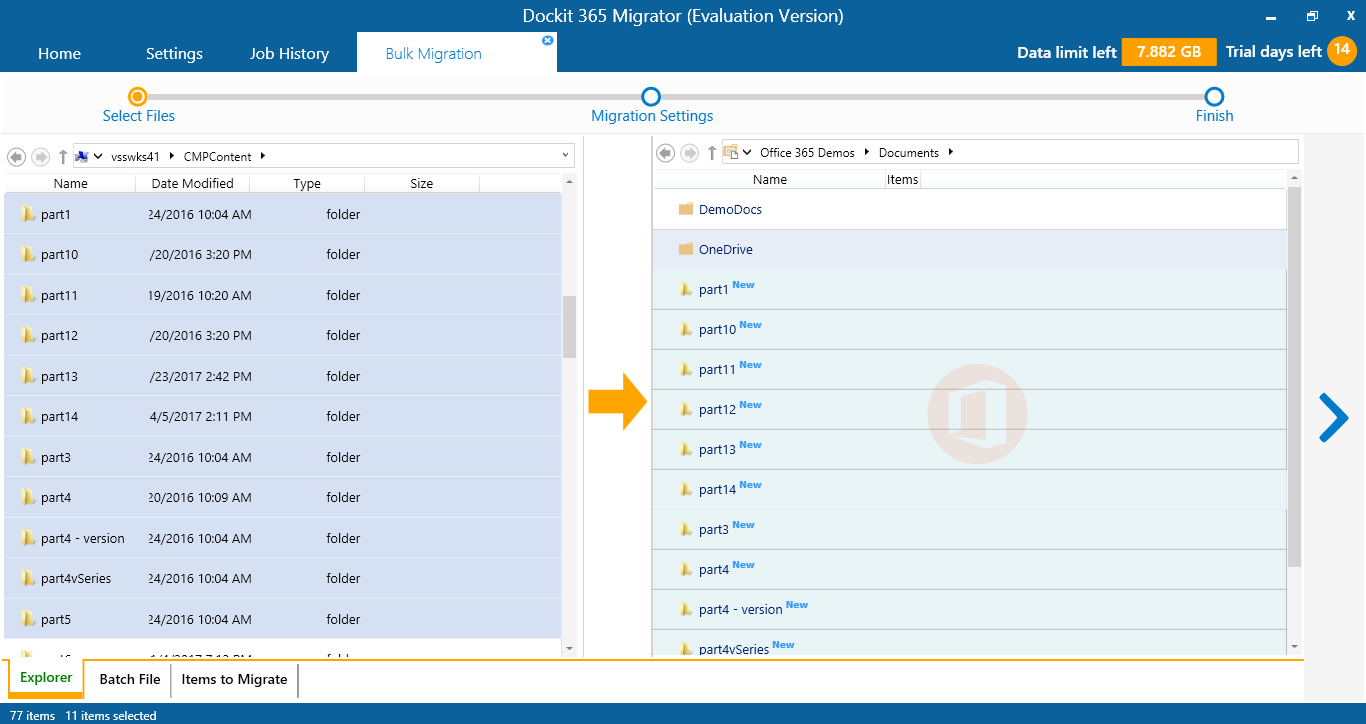Open the Home tab
This screenshot has width=1366, height=724.
coord(59,53)
